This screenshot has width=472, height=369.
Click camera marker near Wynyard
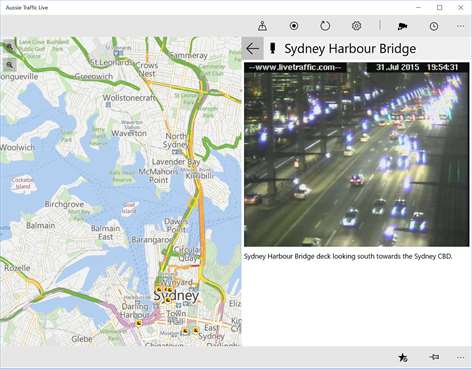169,289
